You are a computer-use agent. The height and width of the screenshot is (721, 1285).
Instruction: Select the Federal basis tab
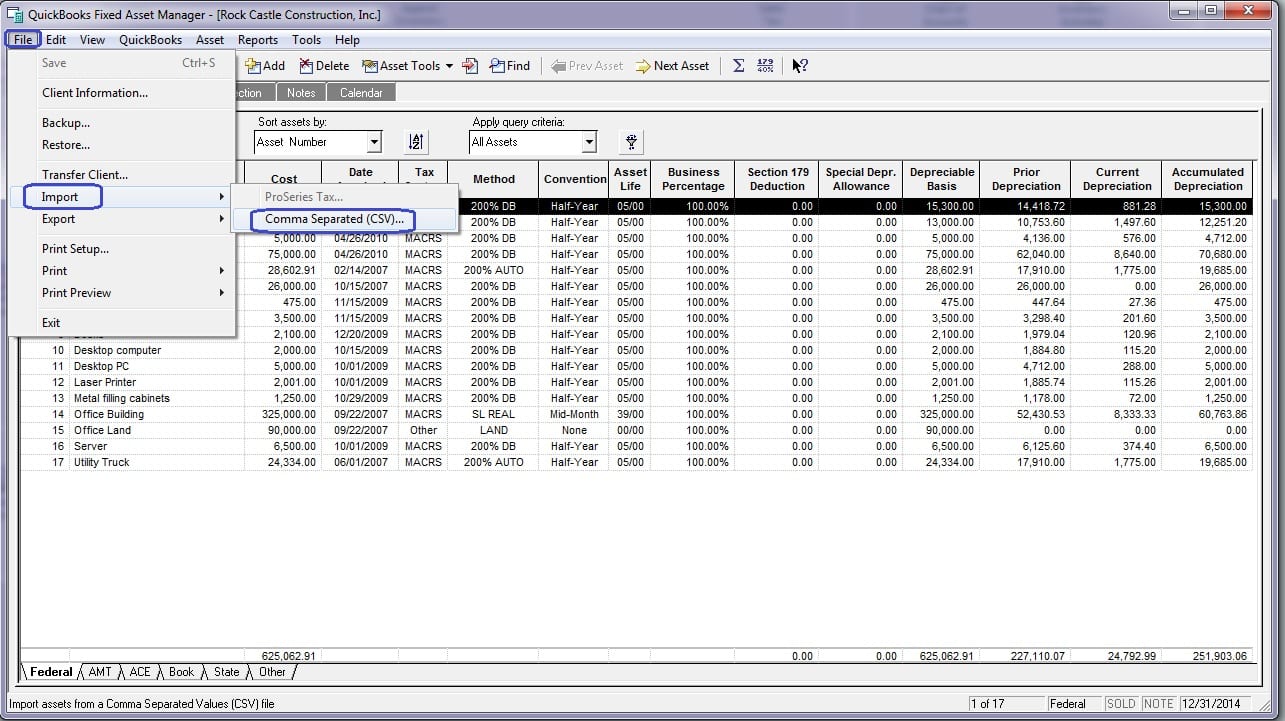[51, 672]
